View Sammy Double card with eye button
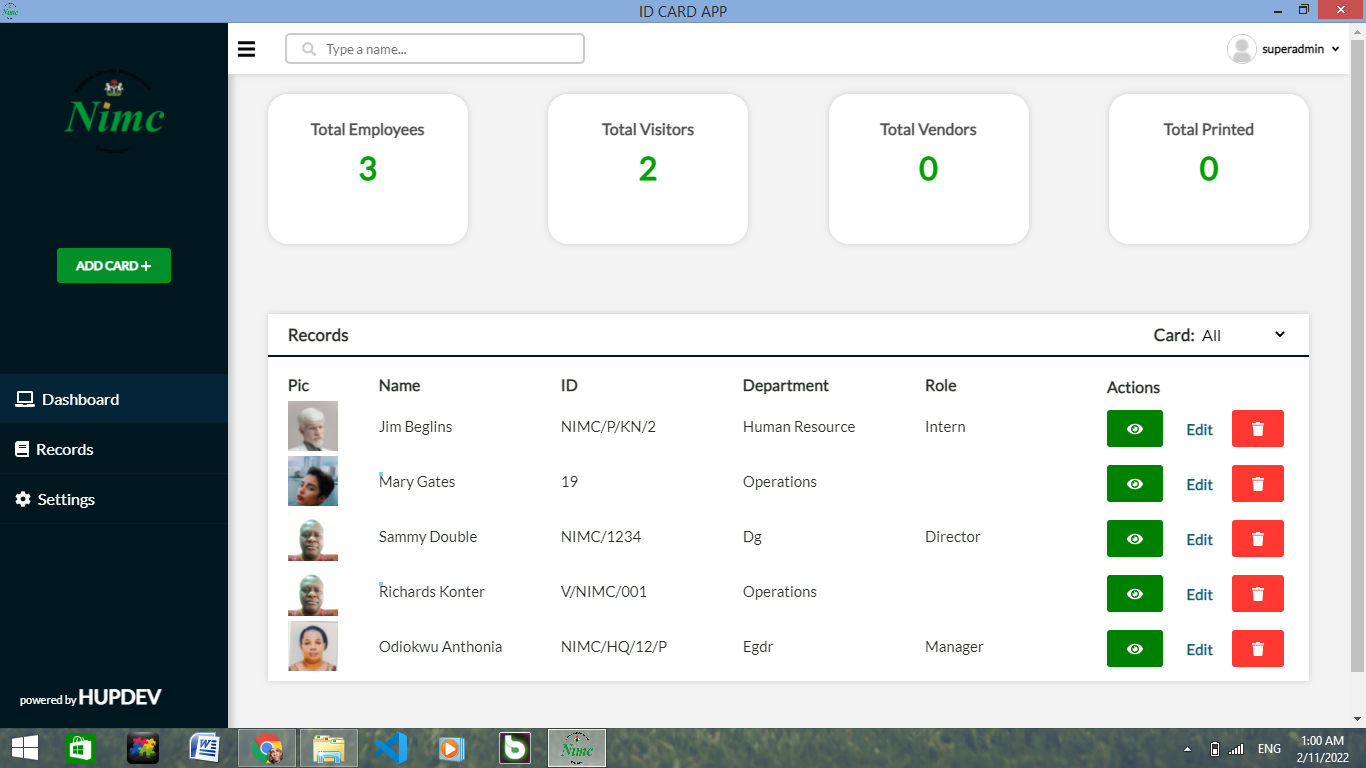This screenshot has height=768, width=1366. click(1135, 538)
